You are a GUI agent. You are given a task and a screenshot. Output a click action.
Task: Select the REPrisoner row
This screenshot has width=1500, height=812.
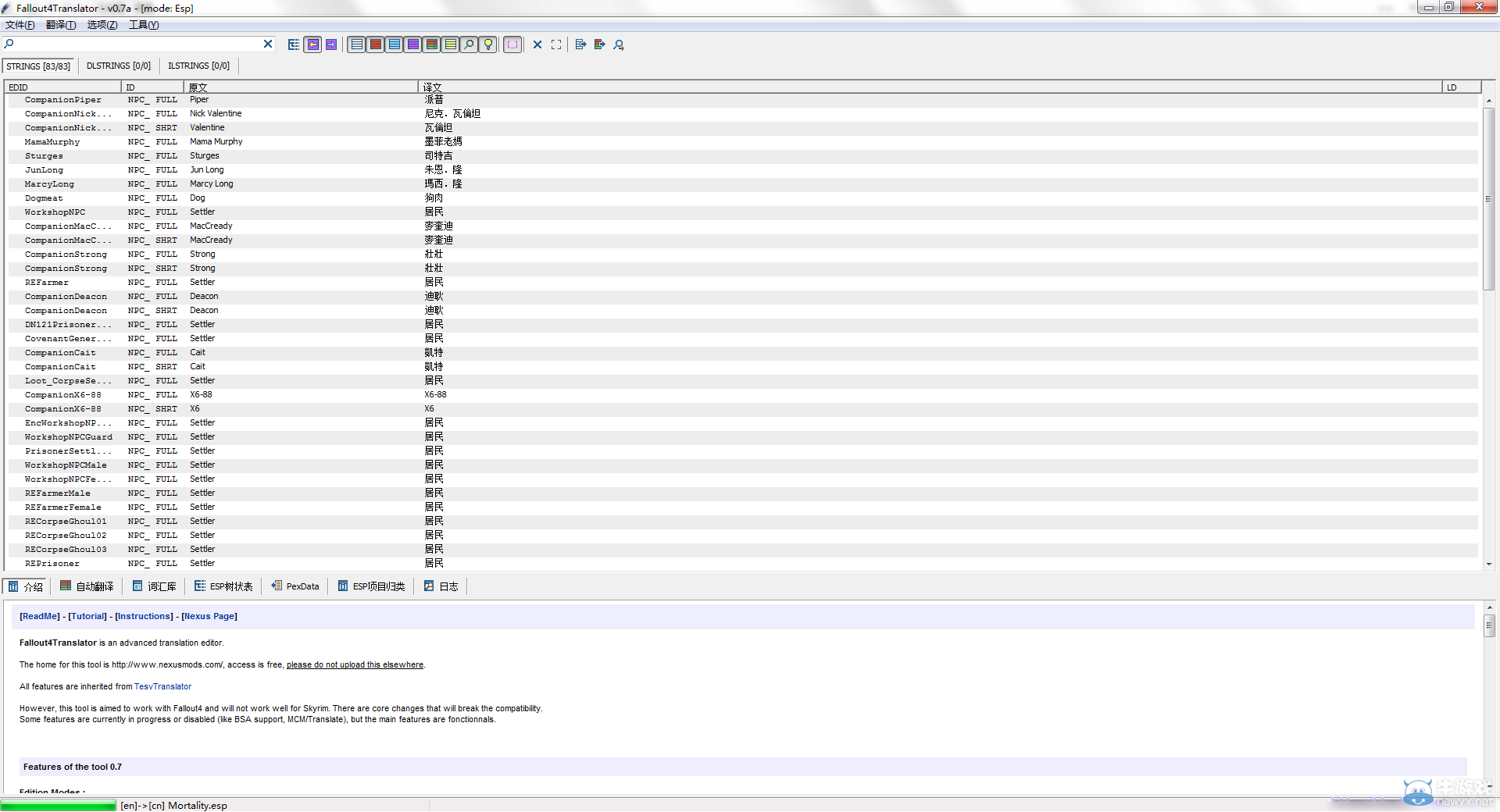[x=742, y=564]
